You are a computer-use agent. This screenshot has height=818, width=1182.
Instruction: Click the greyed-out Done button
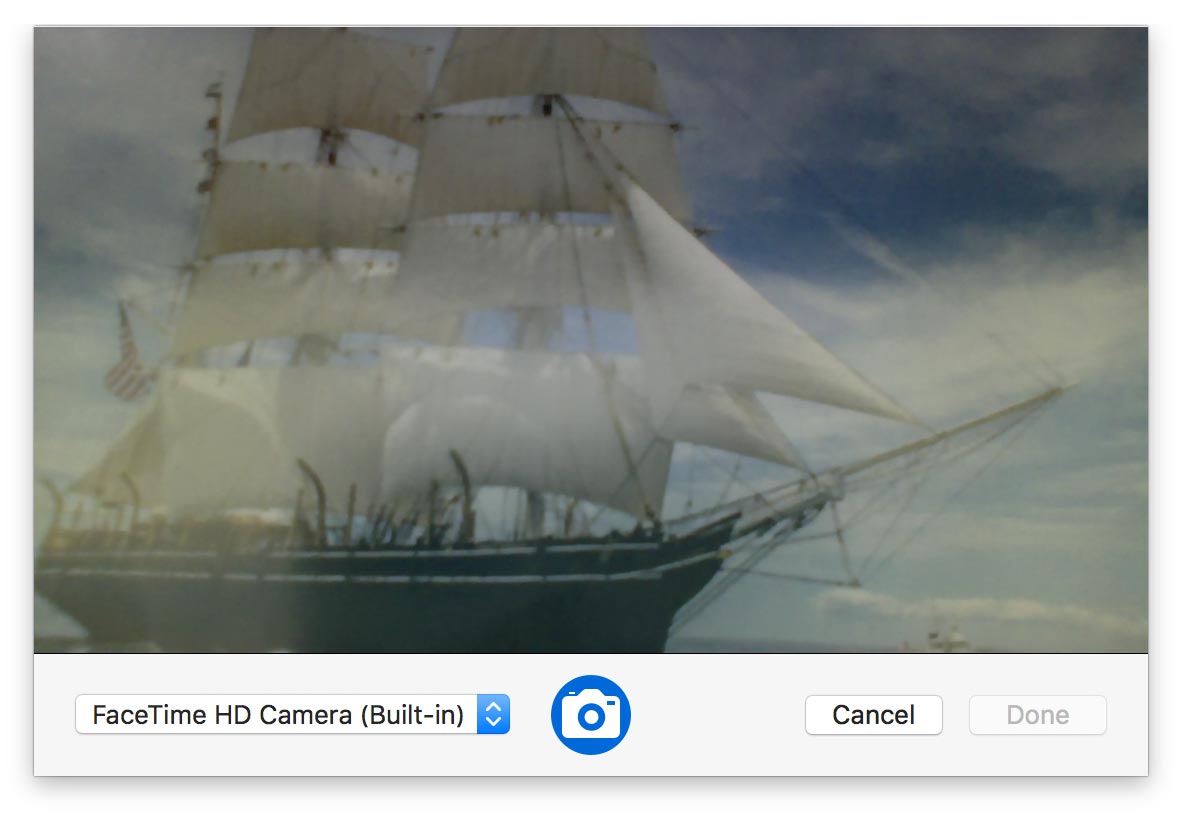coord(1037,715)
